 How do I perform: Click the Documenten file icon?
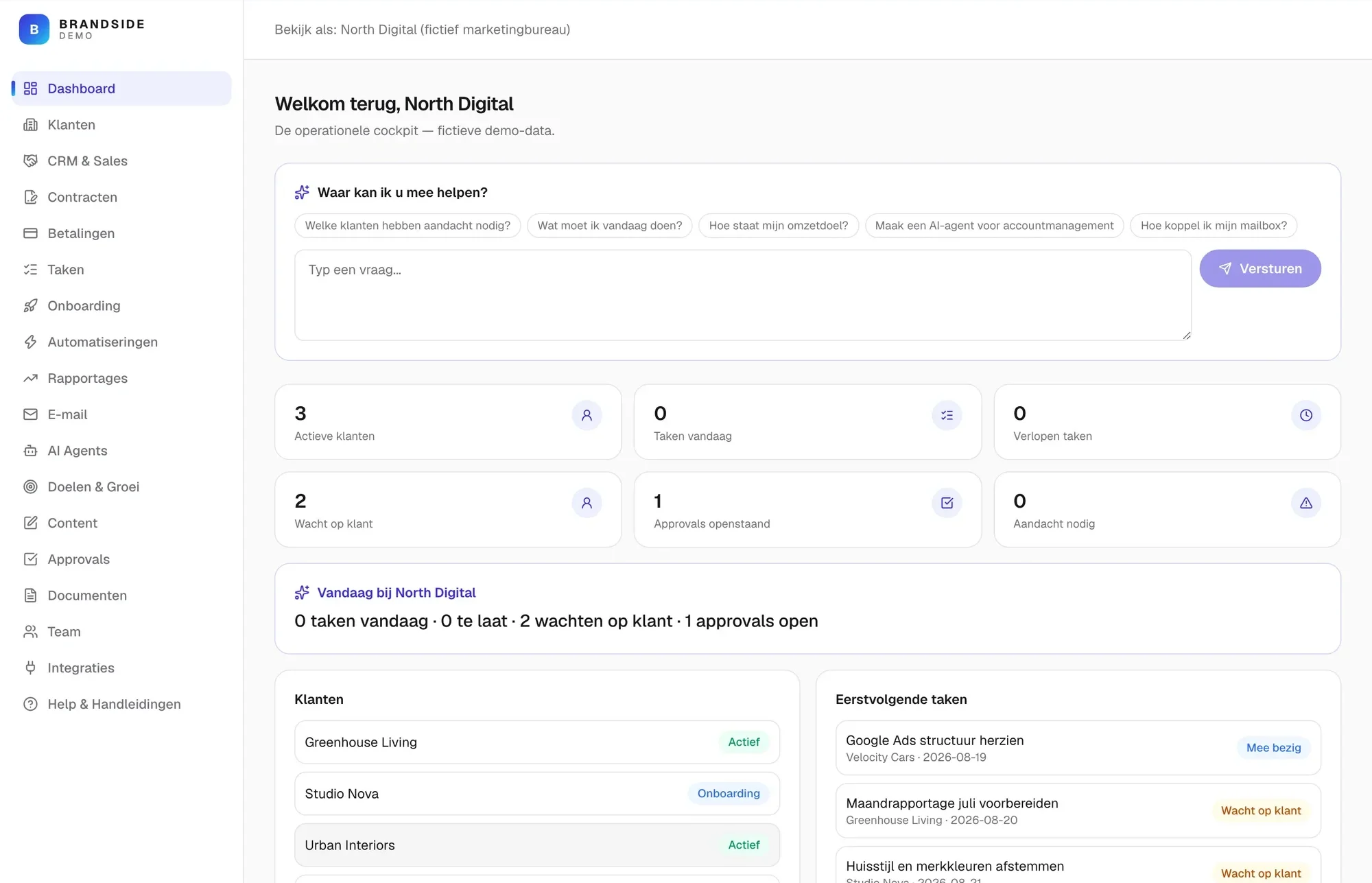tap(30, 596)
